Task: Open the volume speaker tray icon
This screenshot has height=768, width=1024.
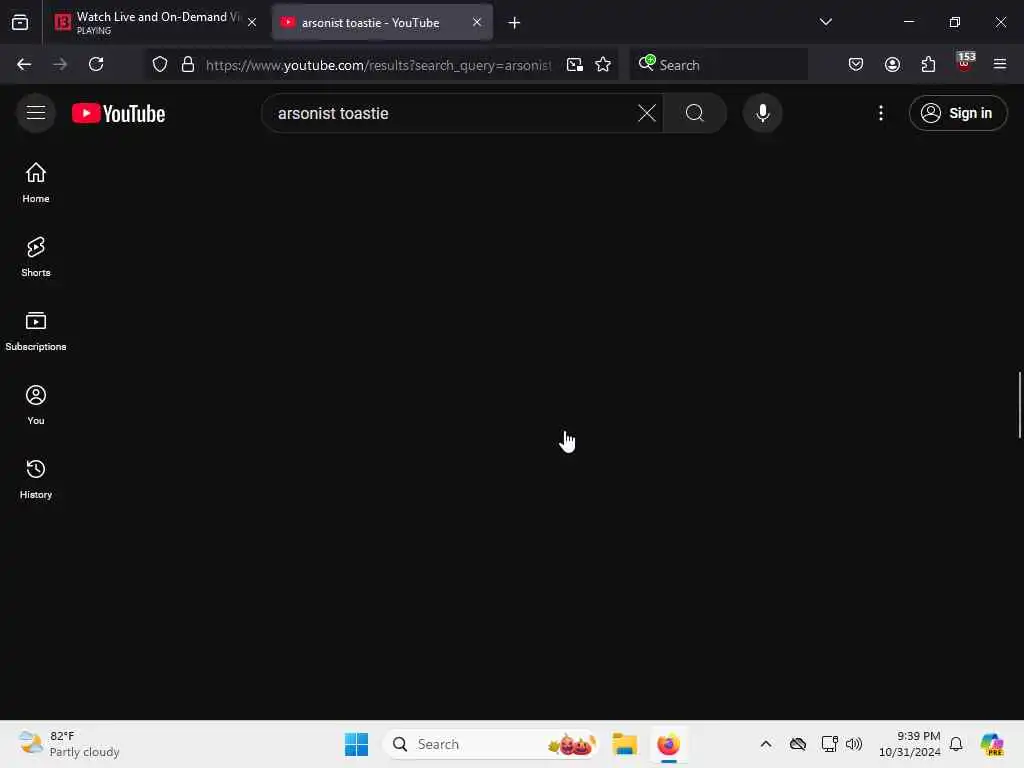Action: [854, 744]
